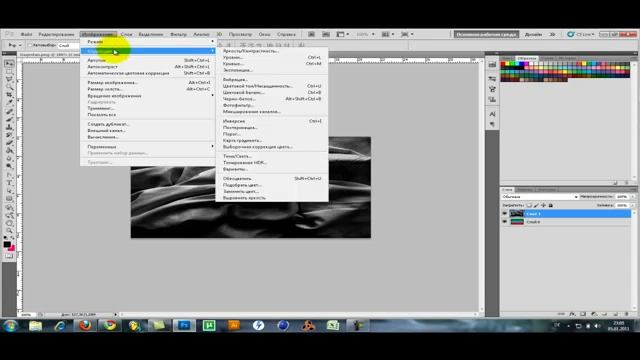Select the Quick Selection tool
This screenshot has width=640, height=360.
pos(9,87)
